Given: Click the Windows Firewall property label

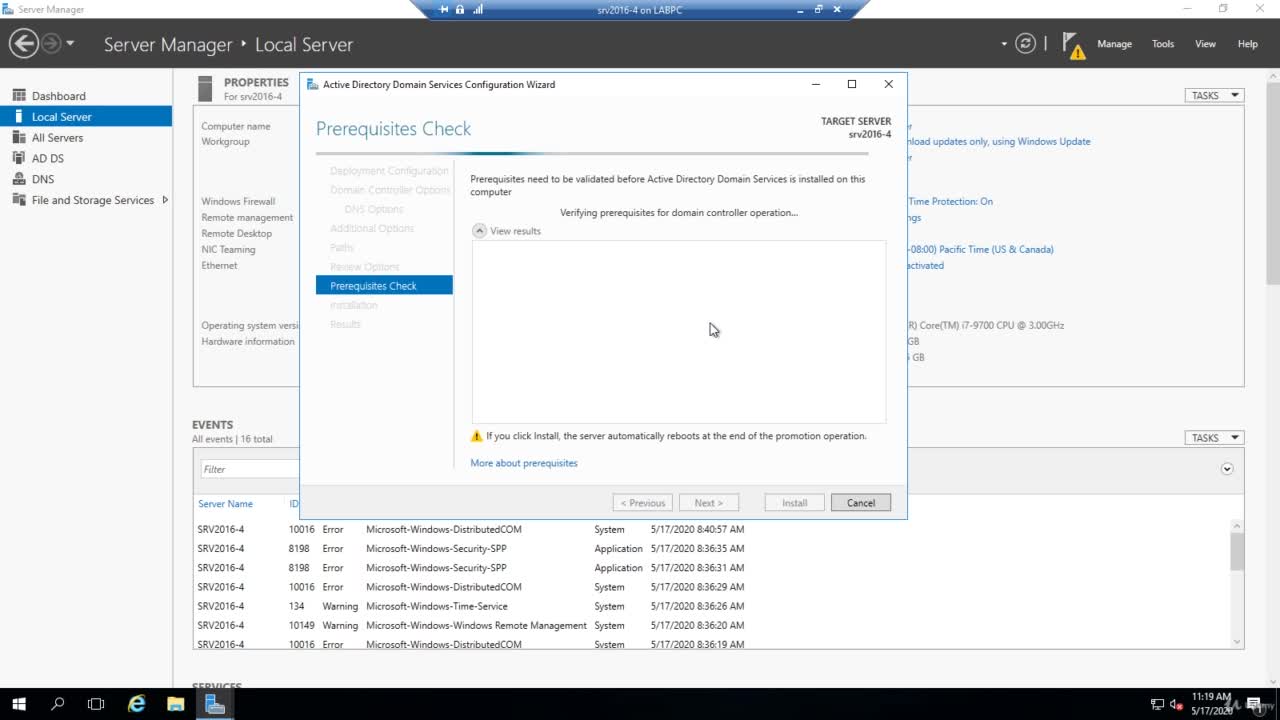Looking at the screenshot, I should point(238,201).
